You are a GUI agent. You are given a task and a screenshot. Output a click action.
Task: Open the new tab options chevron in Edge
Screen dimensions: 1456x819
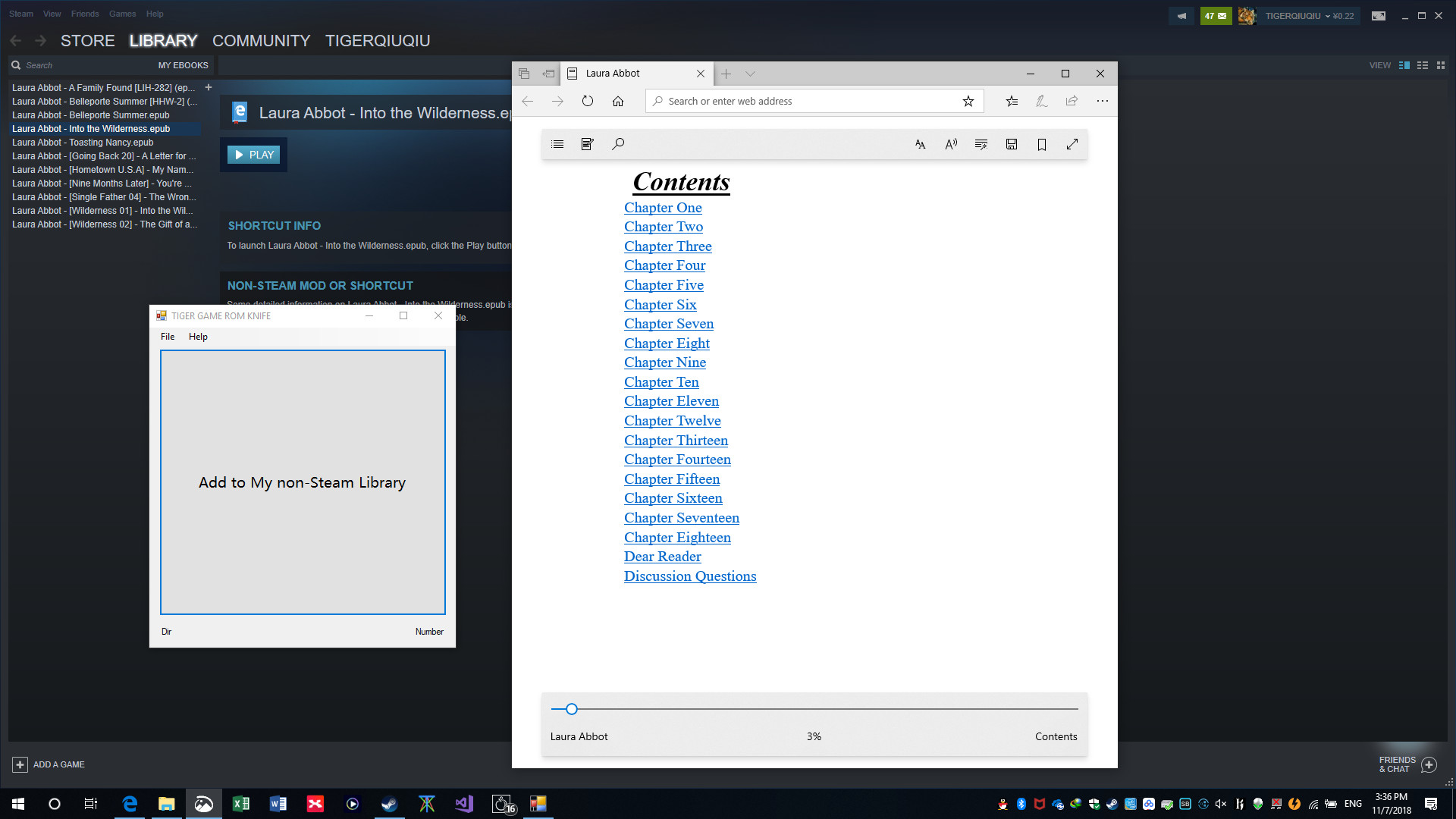click(750, 74)
